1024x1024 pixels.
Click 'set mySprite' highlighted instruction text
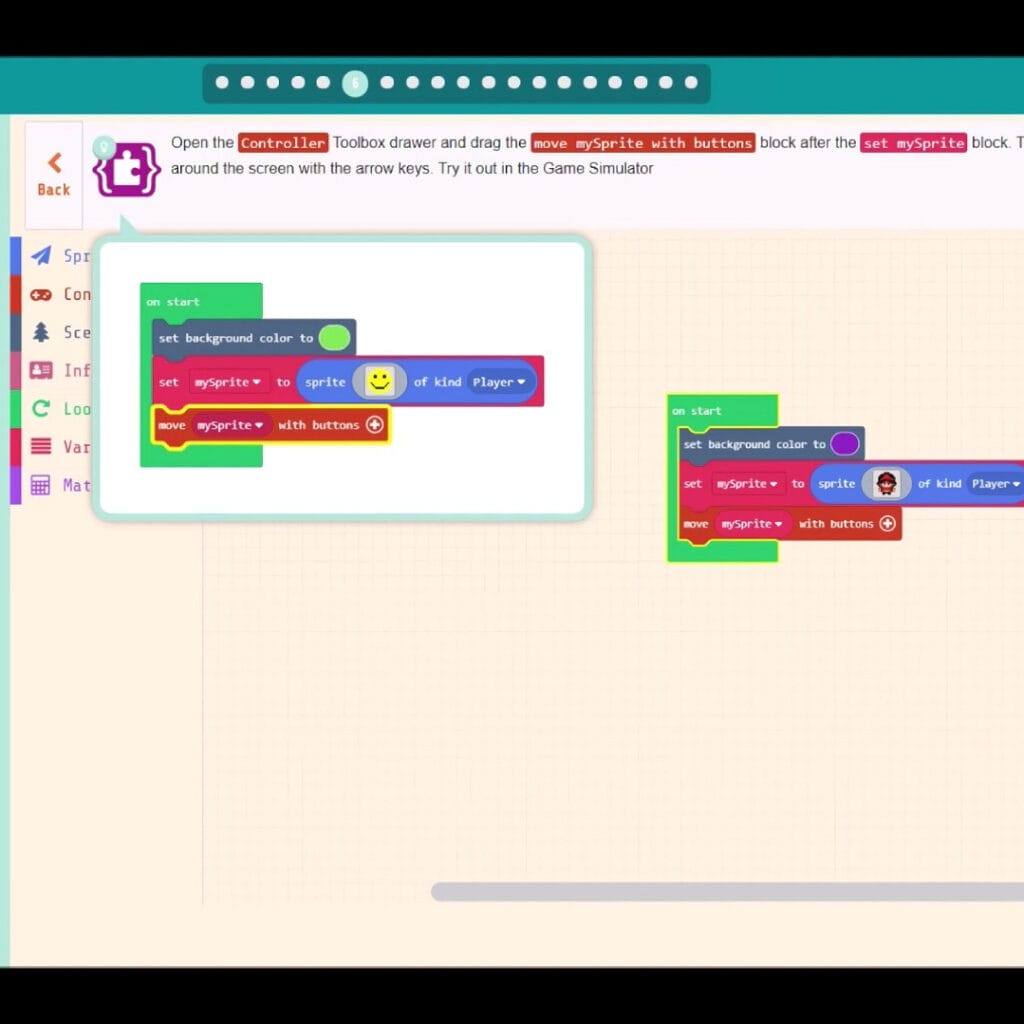coord(913,143)
